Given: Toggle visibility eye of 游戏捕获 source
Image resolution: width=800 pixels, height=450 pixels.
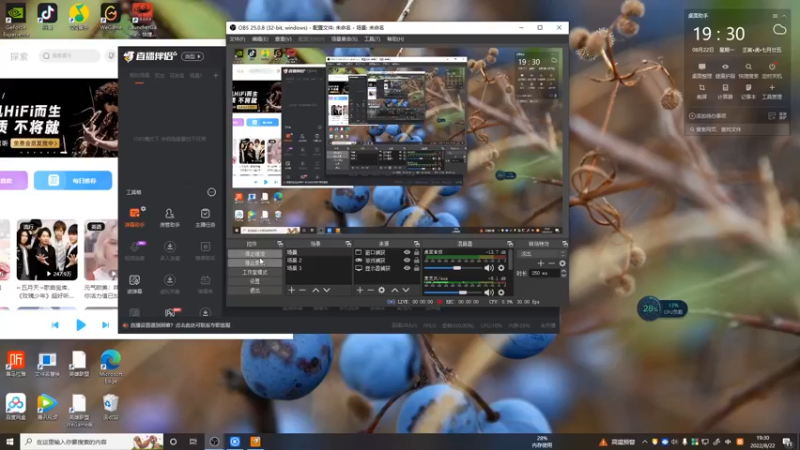Looking at the screenshot, I should 407,260.
